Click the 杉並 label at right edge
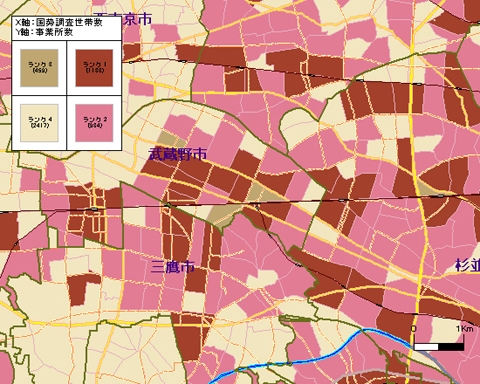The image size is (480, 384). click(468, 266)
